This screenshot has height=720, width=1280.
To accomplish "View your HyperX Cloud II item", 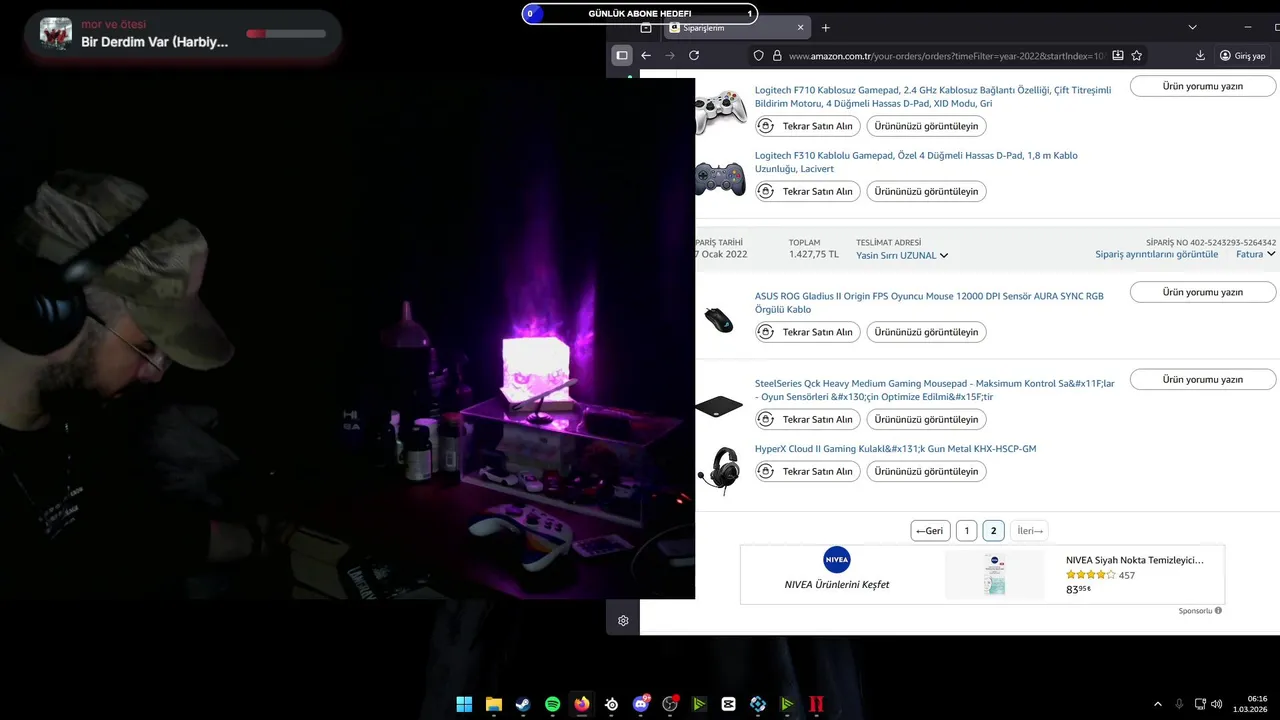I will pyautogui.click(x=926, y=471).
